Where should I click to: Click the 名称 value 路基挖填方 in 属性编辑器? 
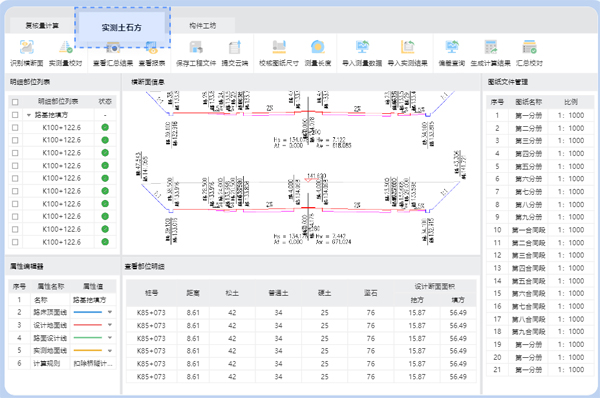90,300
